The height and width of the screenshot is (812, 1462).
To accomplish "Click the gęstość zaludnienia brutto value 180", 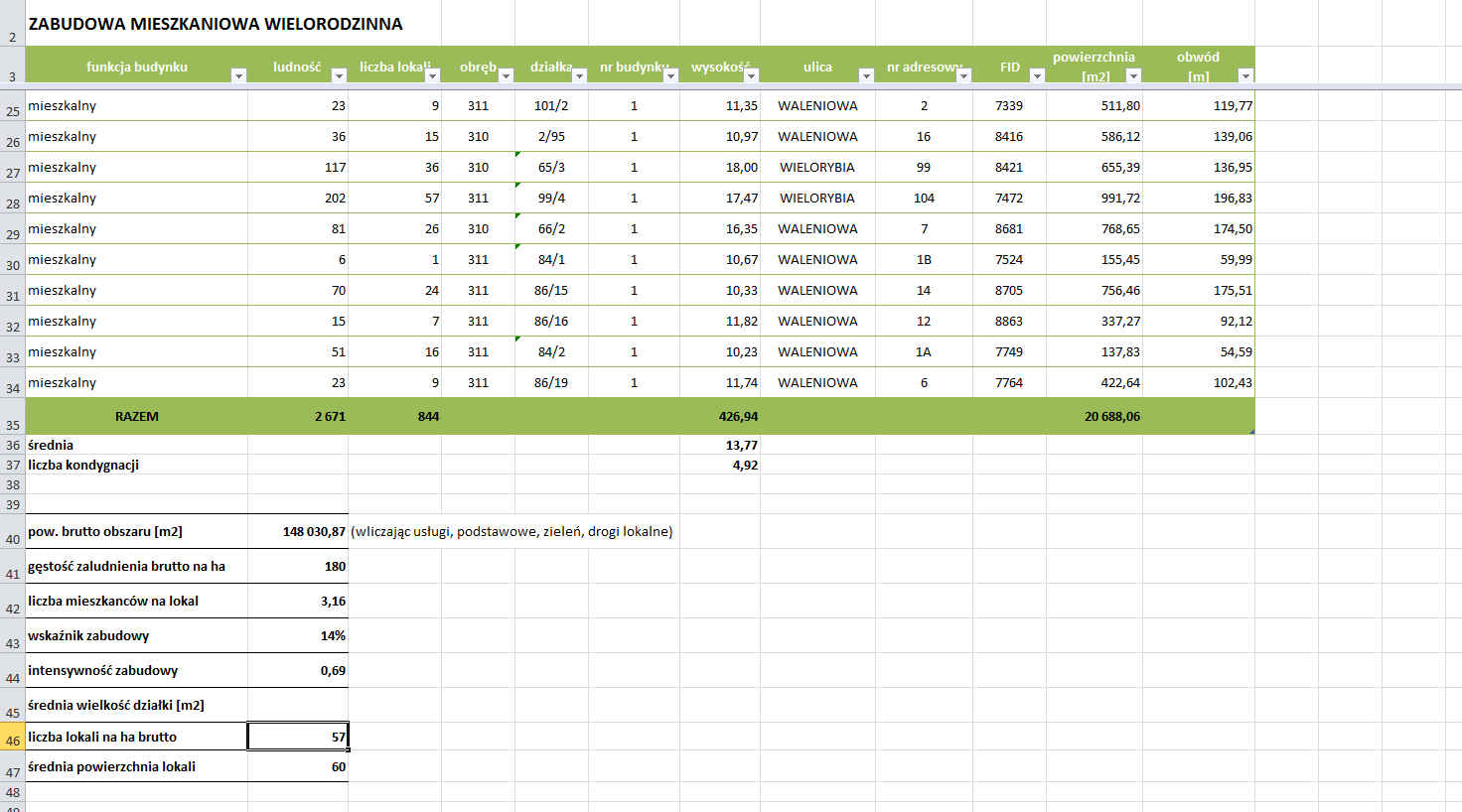I will [x=335, y=567].
